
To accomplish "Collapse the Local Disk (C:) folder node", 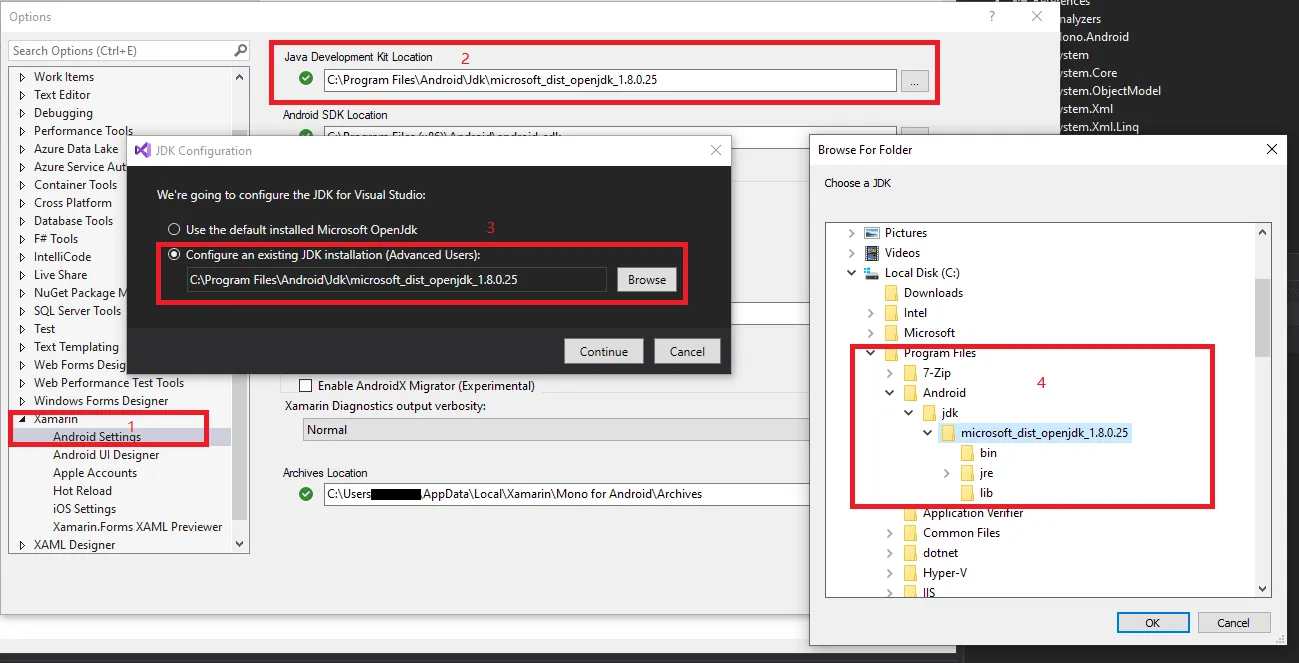I will click(x=851, y=273).
